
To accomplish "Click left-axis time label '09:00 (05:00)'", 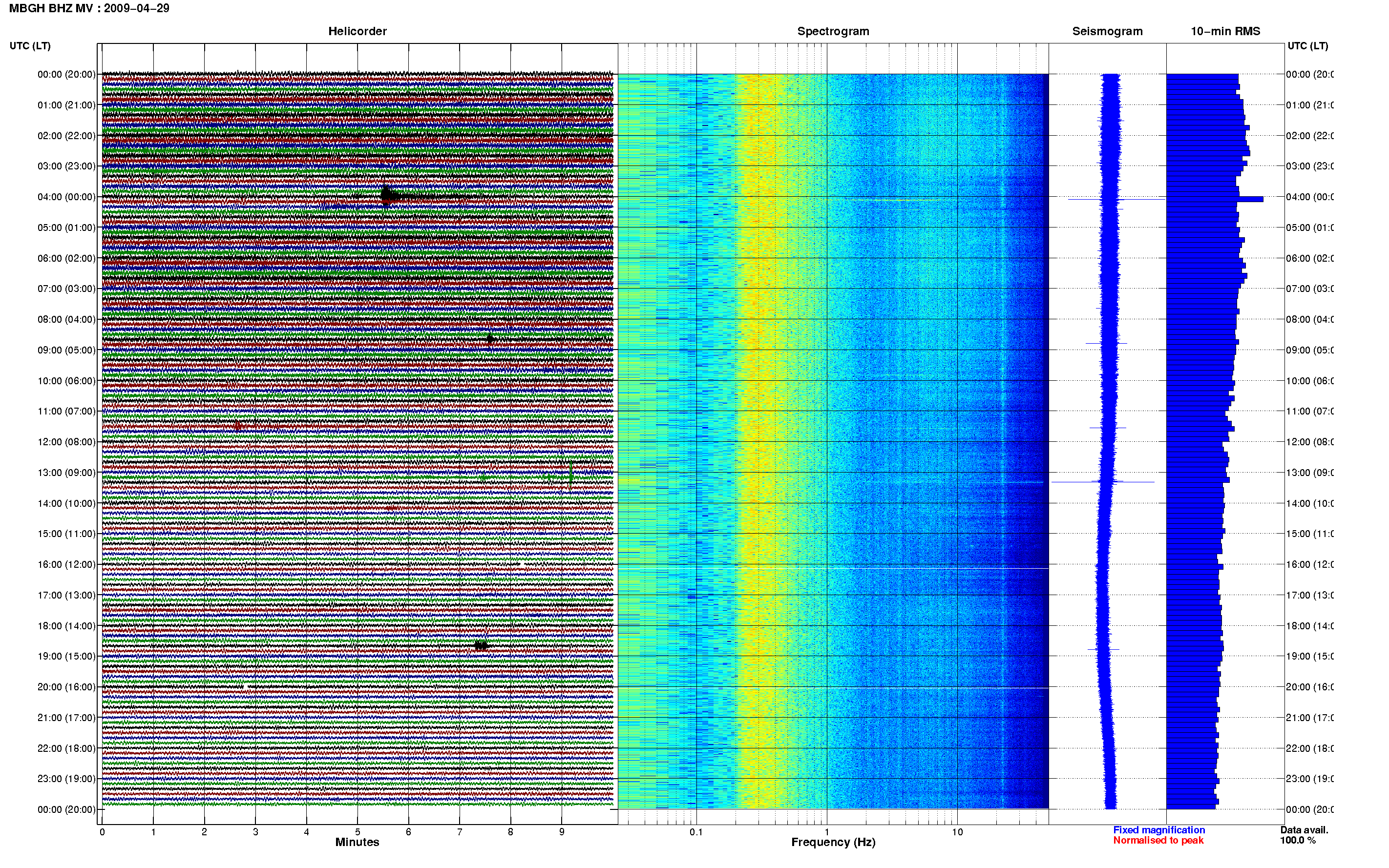I will point(66,350).
